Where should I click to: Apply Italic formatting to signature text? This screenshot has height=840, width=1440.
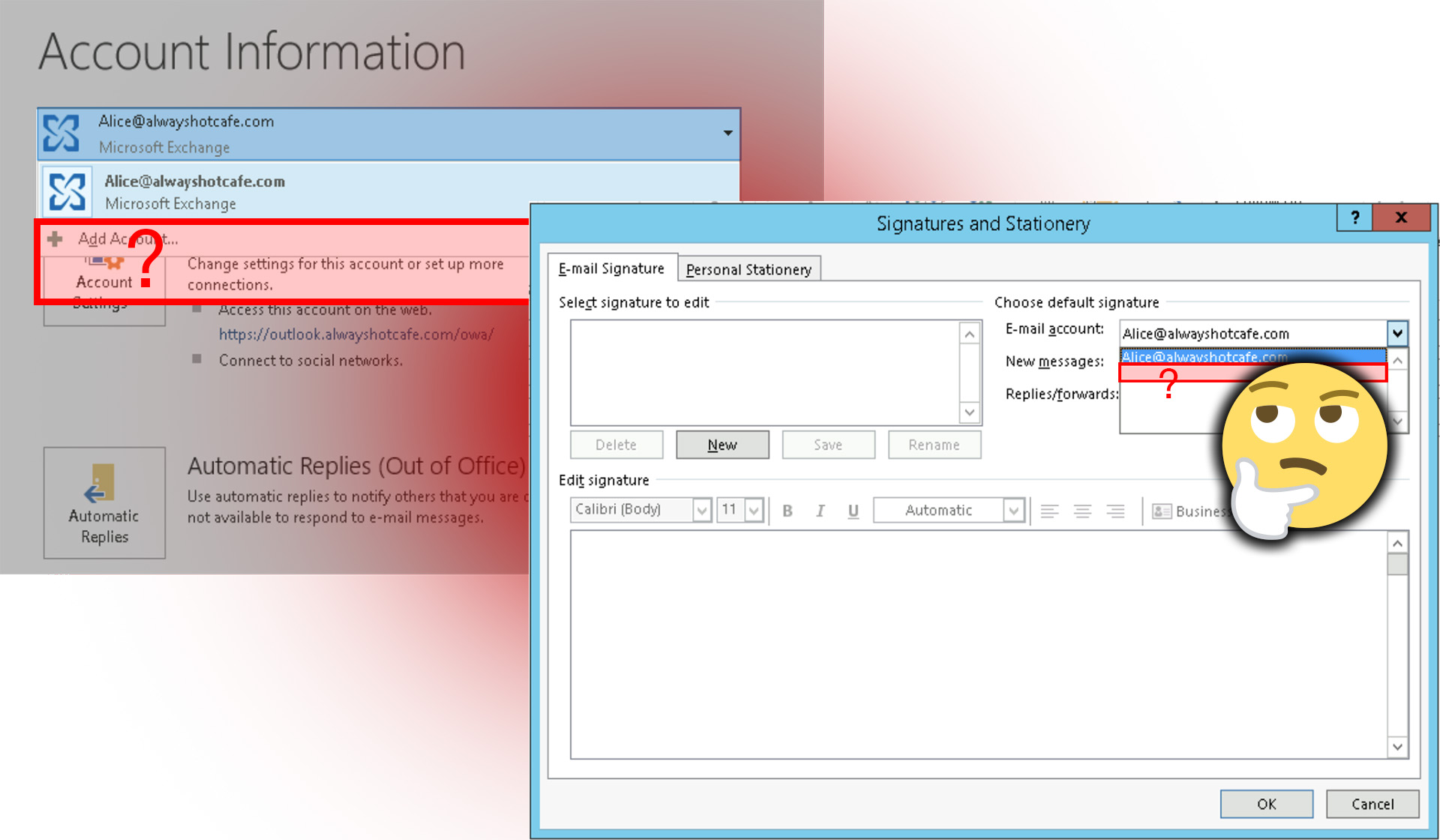(820, 510)
